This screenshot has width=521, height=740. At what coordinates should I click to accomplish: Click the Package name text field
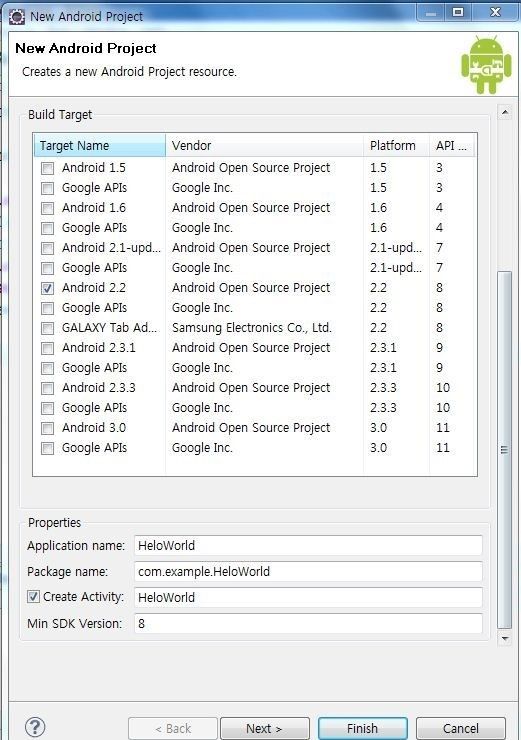(308, 572)
